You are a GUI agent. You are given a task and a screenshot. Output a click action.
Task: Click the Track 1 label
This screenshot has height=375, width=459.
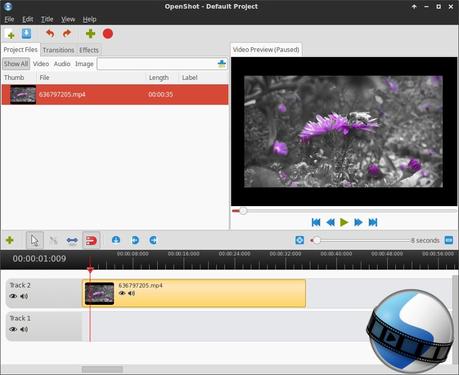pyautogui.click(x=20, y=318)
